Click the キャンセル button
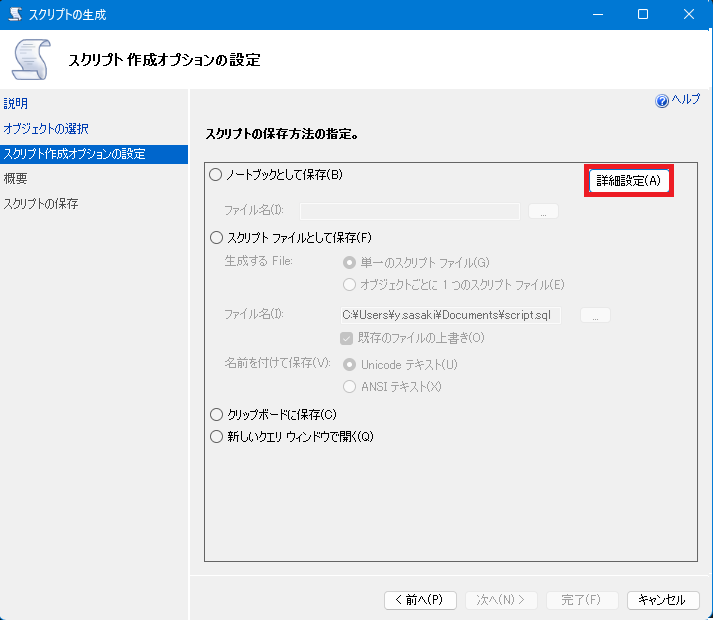 [x=663, y=600]
